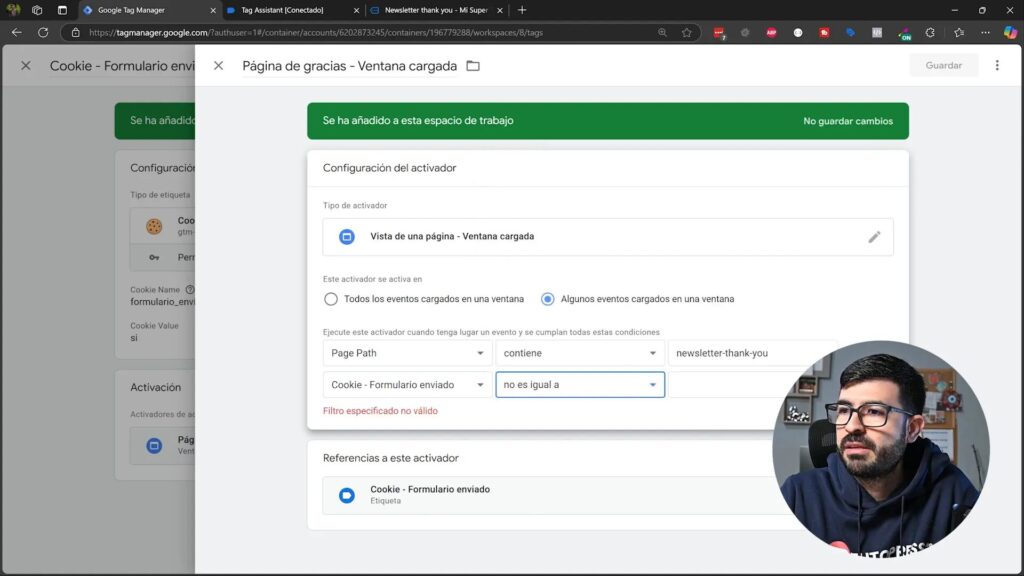Image resolution: width=1024 pixels, height=576 pixels.
Task: Open the three-dot more options menu
Action: tap(997, 65)
